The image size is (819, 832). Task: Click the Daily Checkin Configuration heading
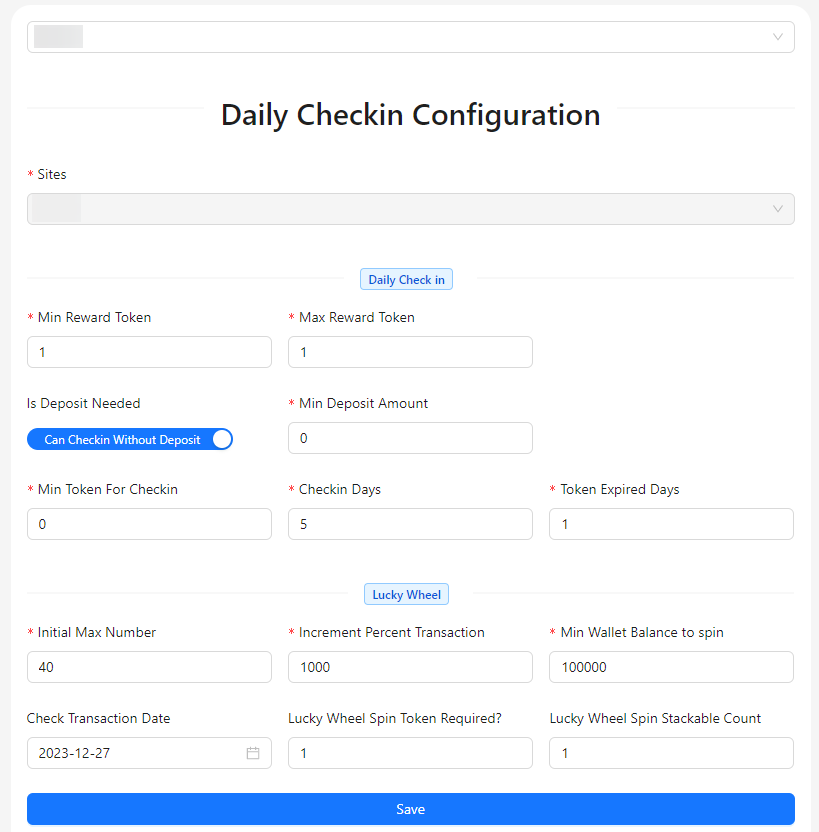pyautogui.click(x=410, y=114)
